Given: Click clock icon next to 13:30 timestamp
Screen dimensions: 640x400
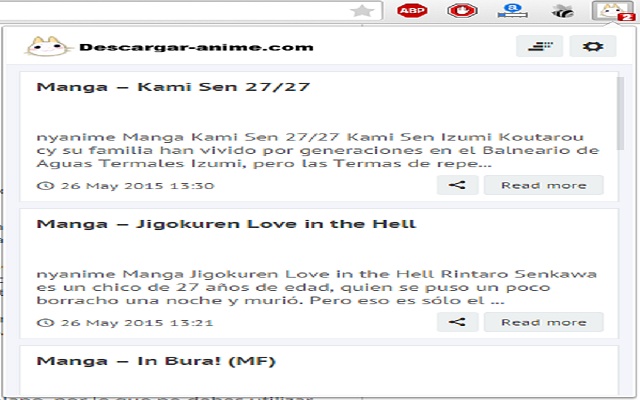Looking at the screenshot, I should 45,186.
